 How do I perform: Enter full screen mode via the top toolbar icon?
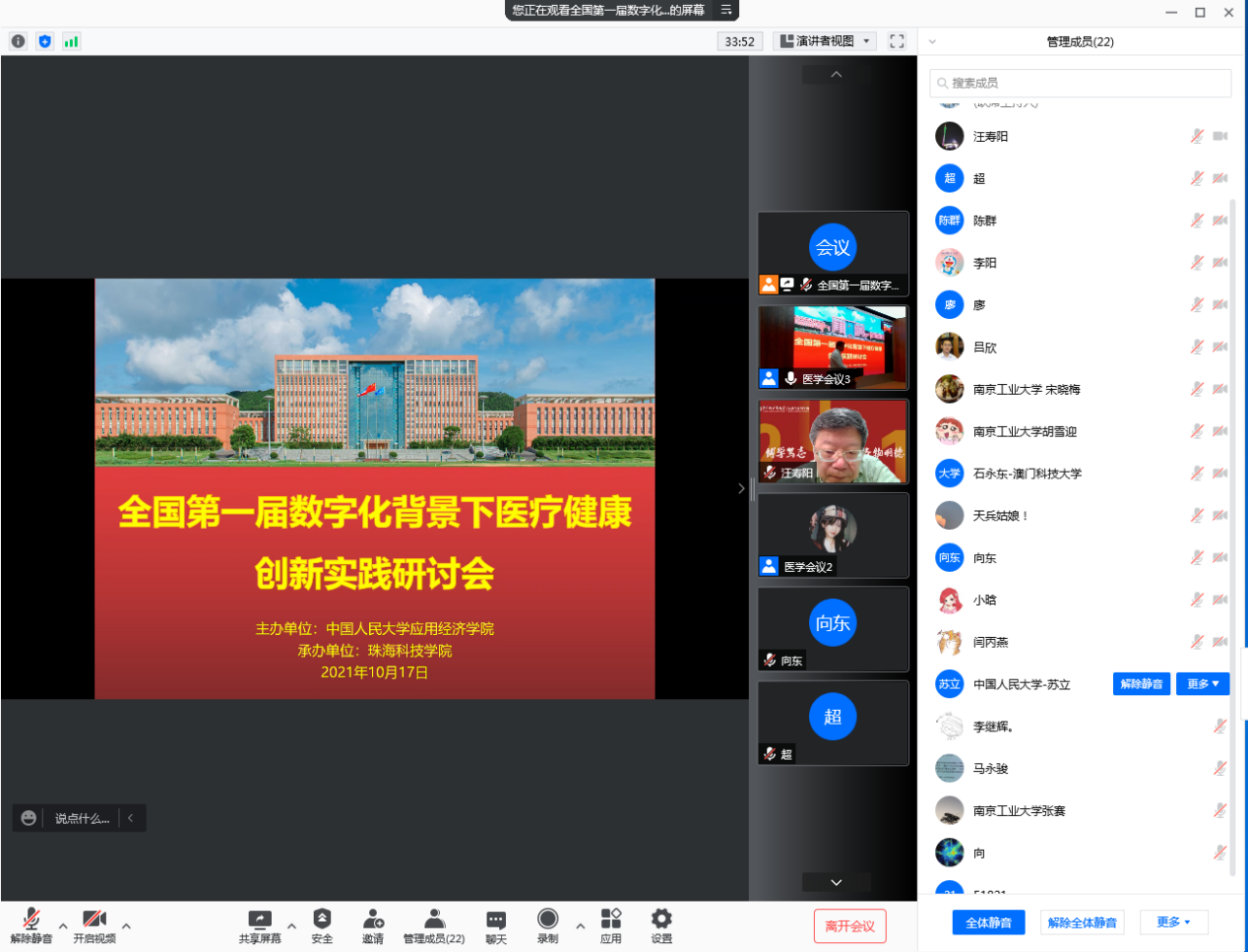(897, 41)
